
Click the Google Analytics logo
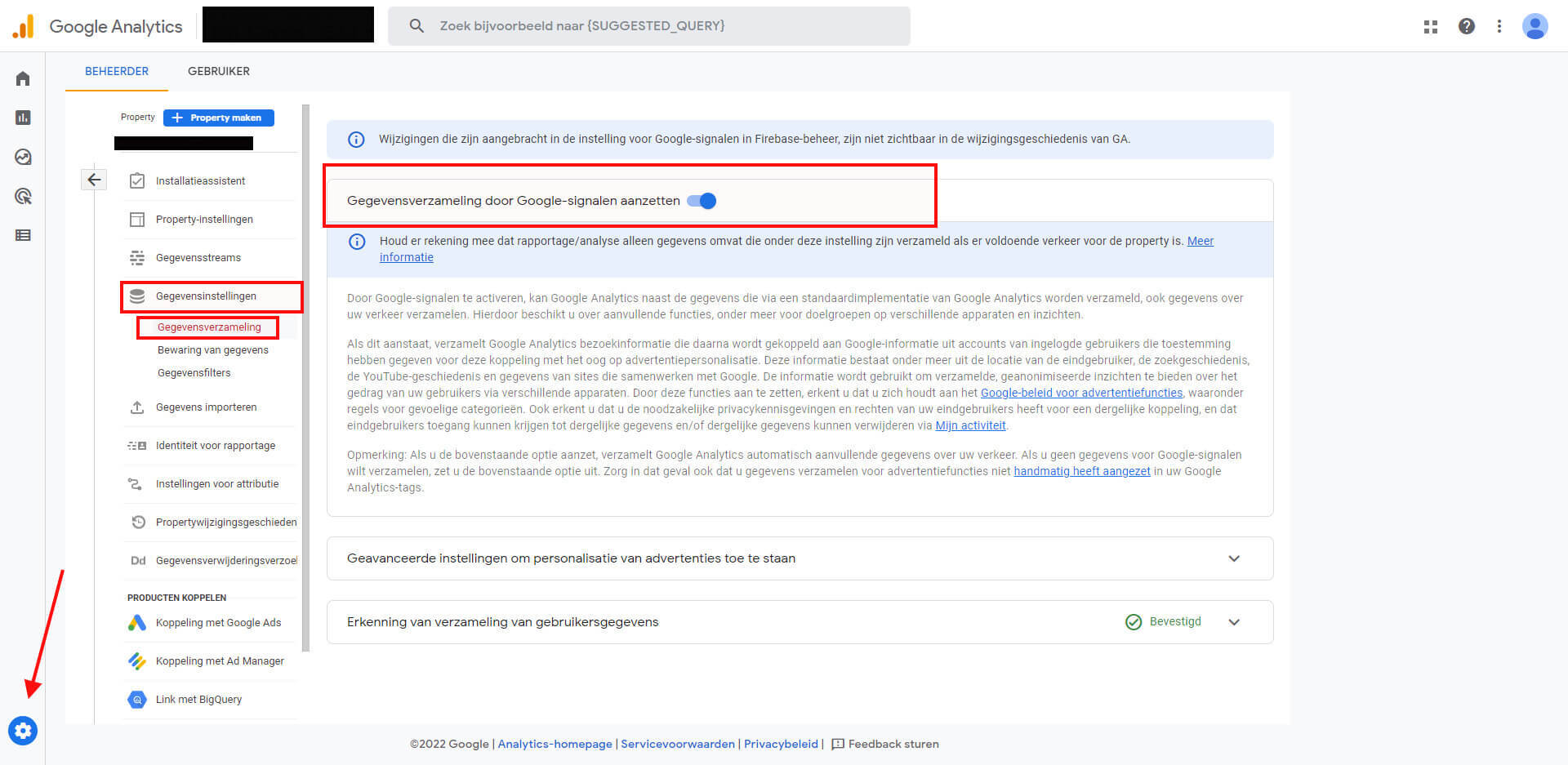click(x=97, y=26)
